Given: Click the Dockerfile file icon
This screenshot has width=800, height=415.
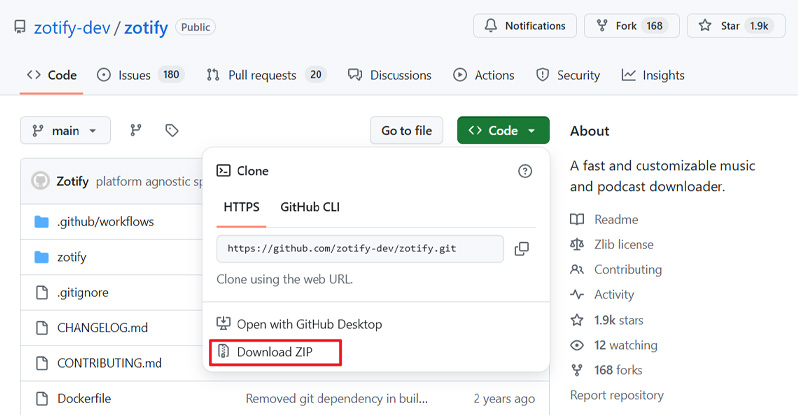Looking at the screenshot, I should 41,399.
